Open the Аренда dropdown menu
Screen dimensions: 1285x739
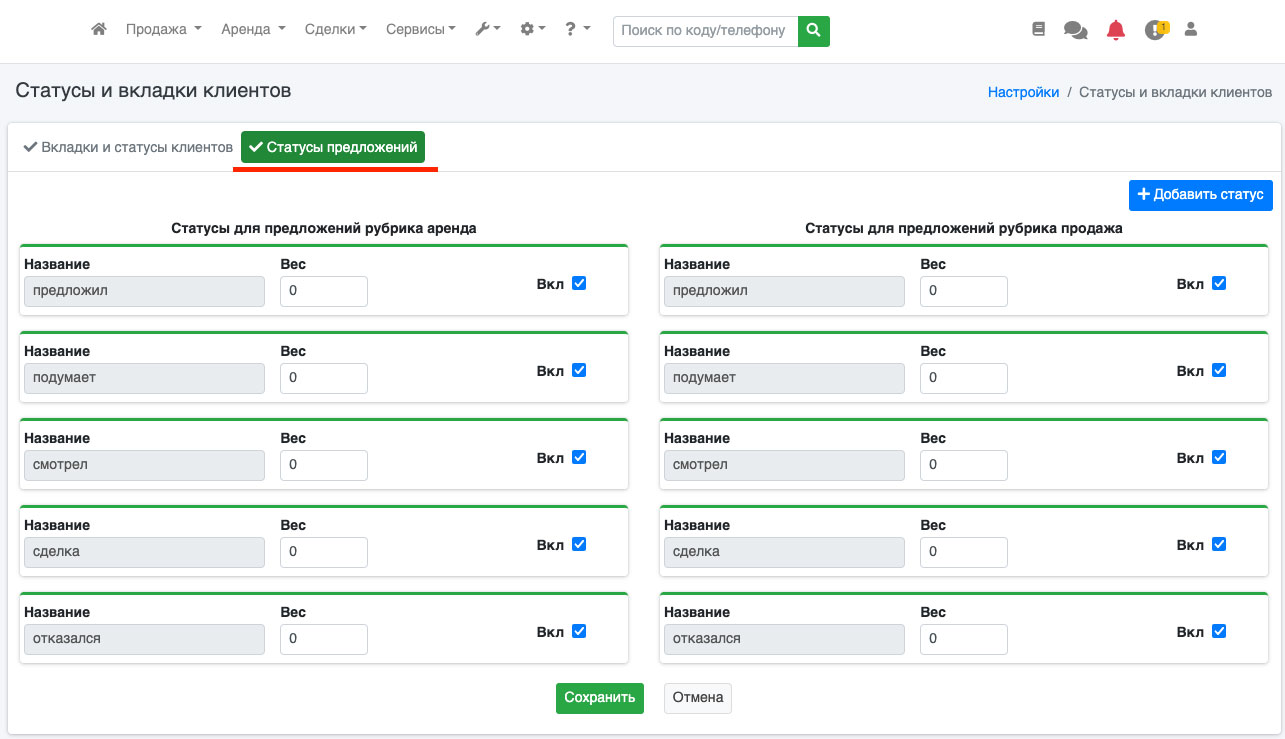point(253,30)
